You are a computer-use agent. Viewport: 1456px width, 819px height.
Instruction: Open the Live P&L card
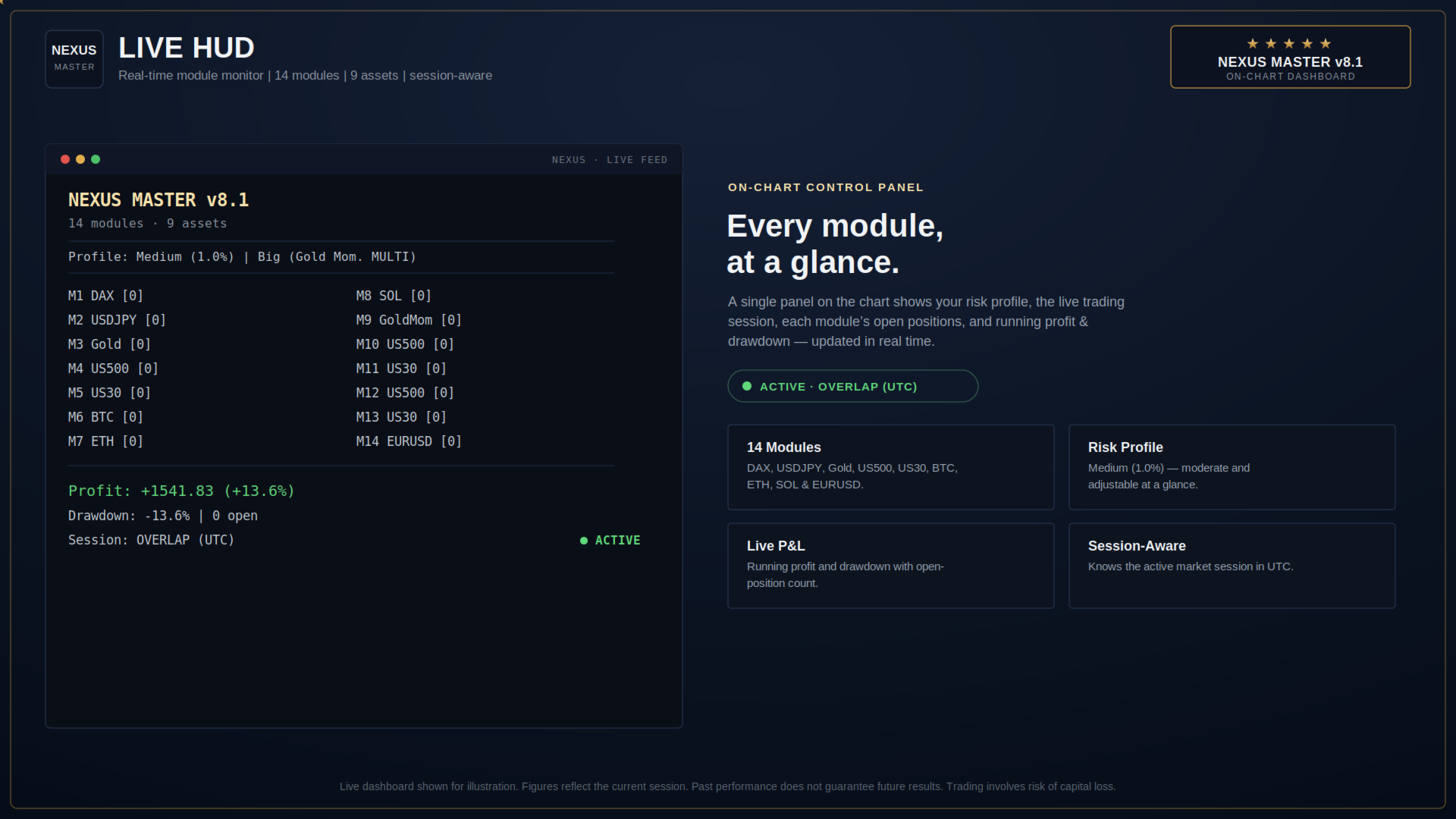tap(890, 566)
